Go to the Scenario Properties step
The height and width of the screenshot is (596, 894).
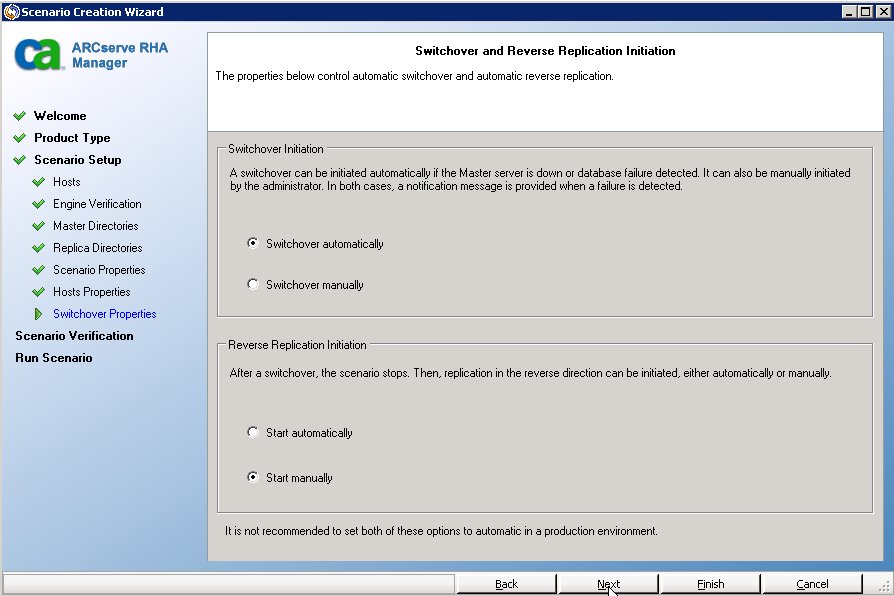click(x=99, y=270)
